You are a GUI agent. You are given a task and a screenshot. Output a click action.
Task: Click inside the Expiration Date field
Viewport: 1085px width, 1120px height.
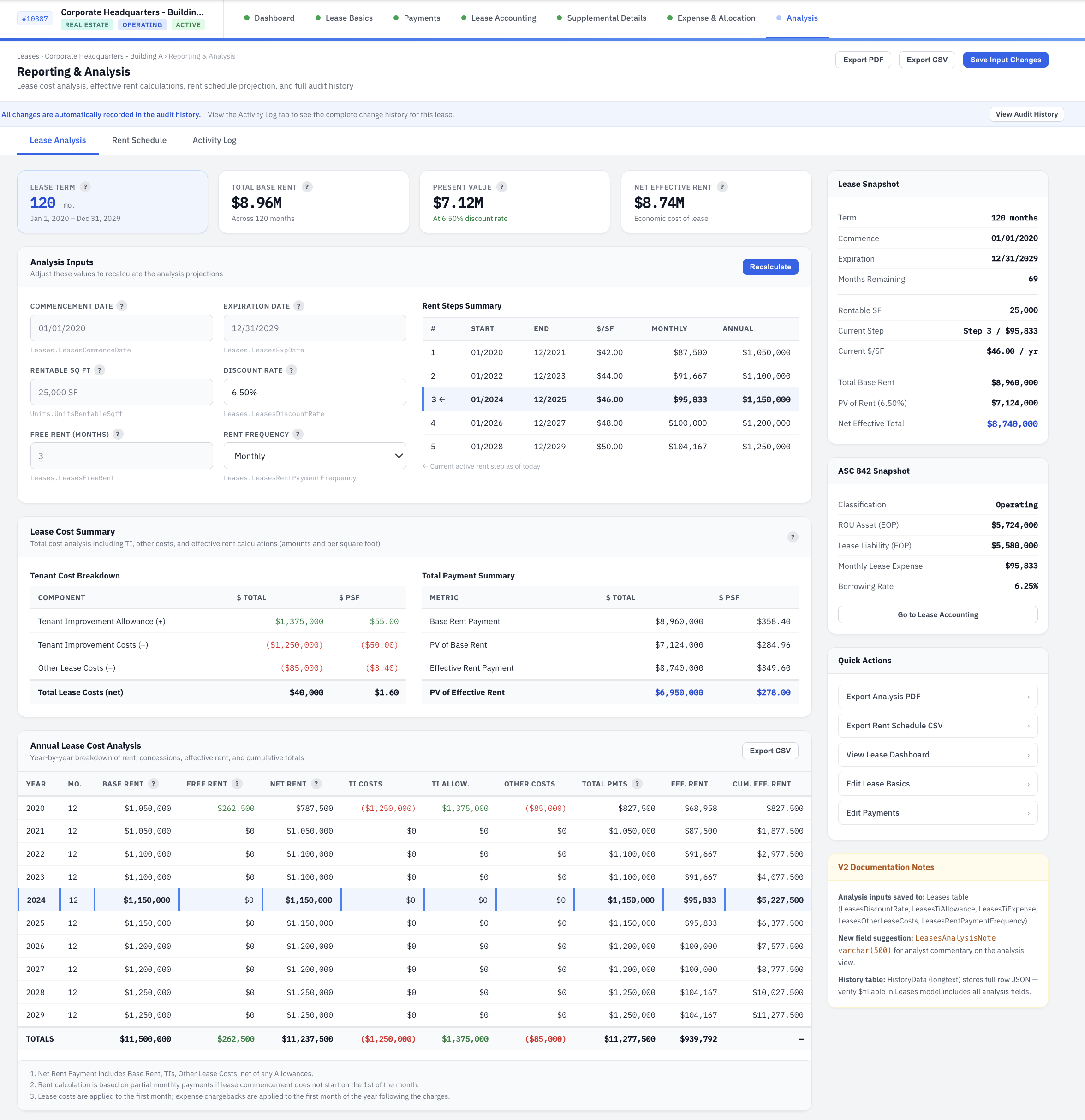315,328
